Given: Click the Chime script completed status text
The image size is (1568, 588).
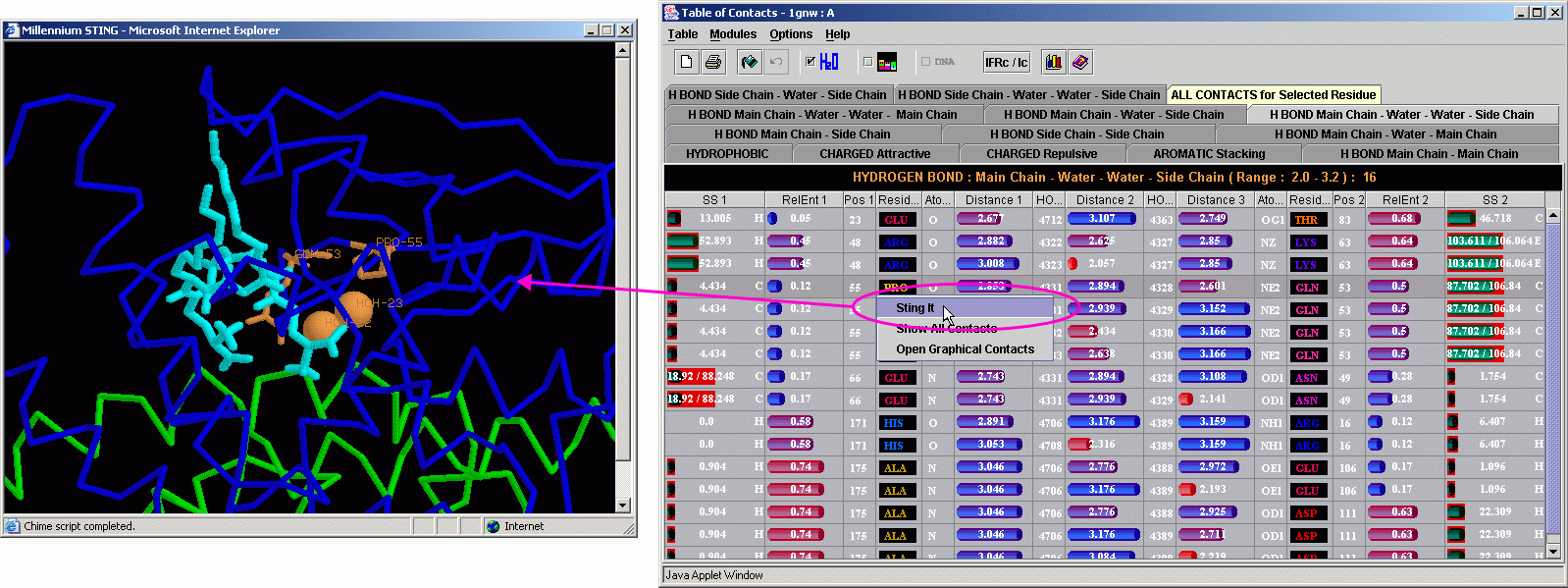Looking at the screenshot, I should pyautogui.click(x=79, y=526).
